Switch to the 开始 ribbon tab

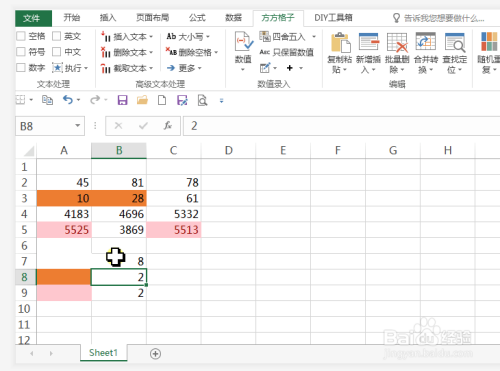(x=72, y=18)
